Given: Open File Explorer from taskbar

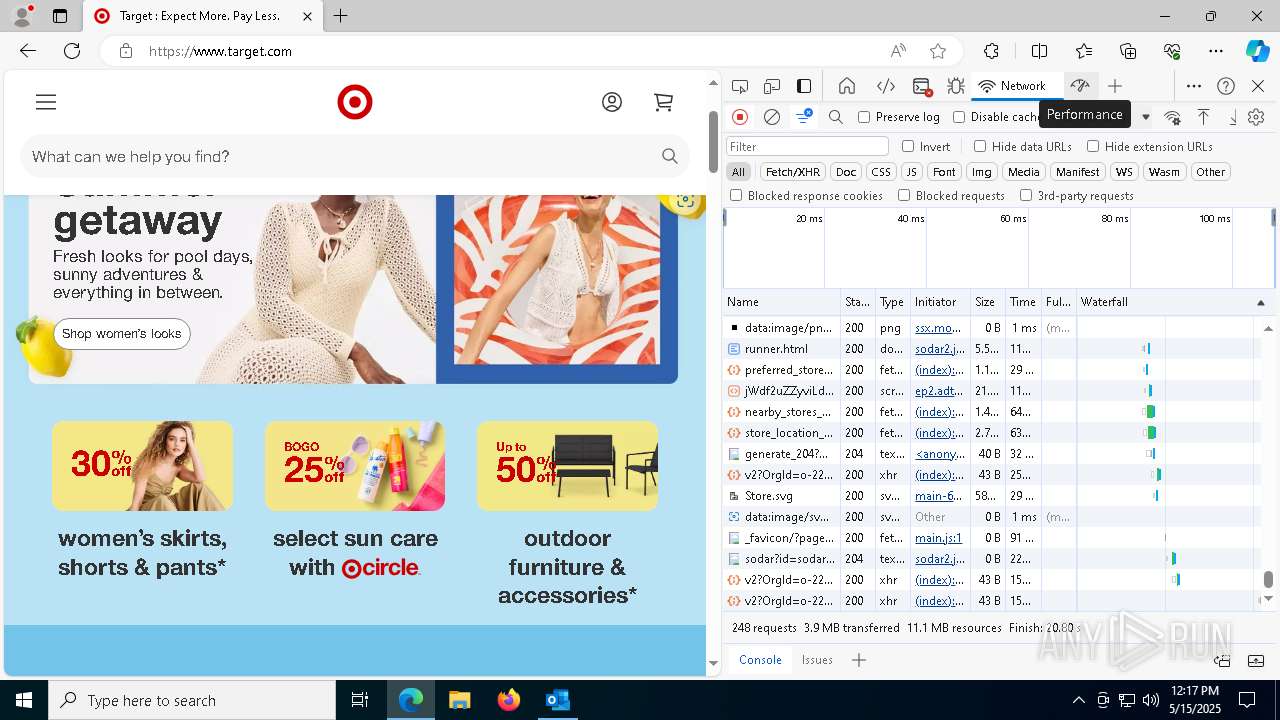Looking at the screenshot, I should pyautogui.click(x=460, y=700).
